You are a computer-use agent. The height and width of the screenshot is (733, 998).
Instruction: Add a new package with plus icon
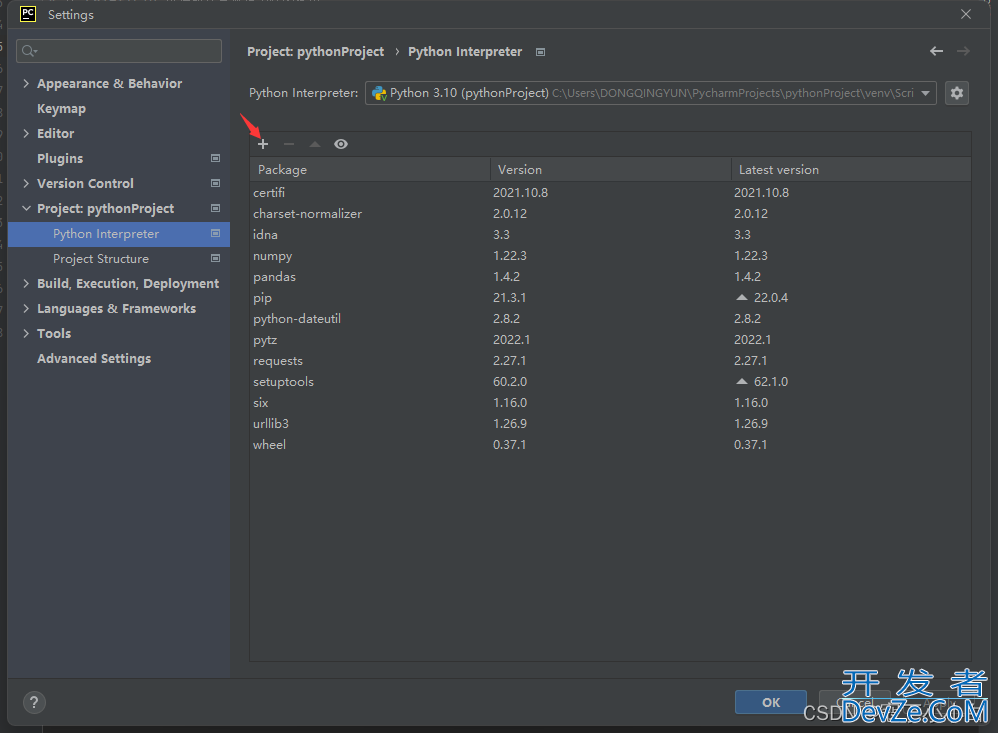[263, 144]
